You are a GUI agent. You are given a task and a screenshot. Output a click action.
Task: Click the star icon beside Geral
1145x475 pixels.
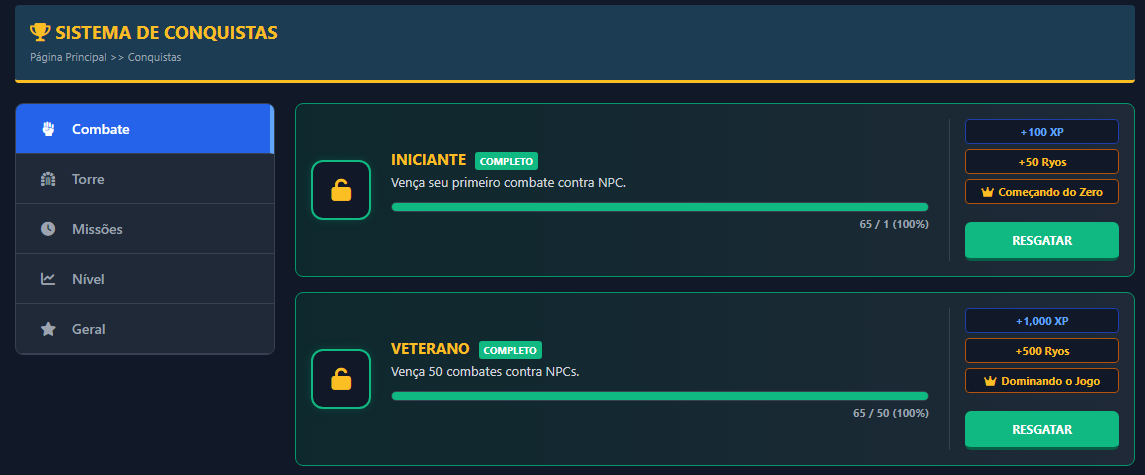click(48, 329)
